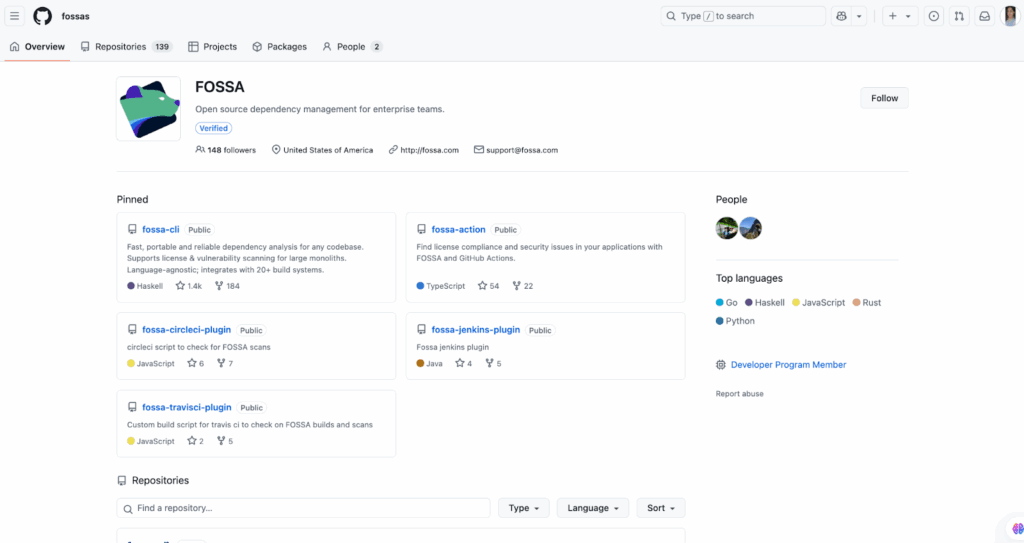Image resolution: width=1024 pixels, height=543 pixels.
Task: Open the Language filter dropdown
Action: (x=593, y=508)
